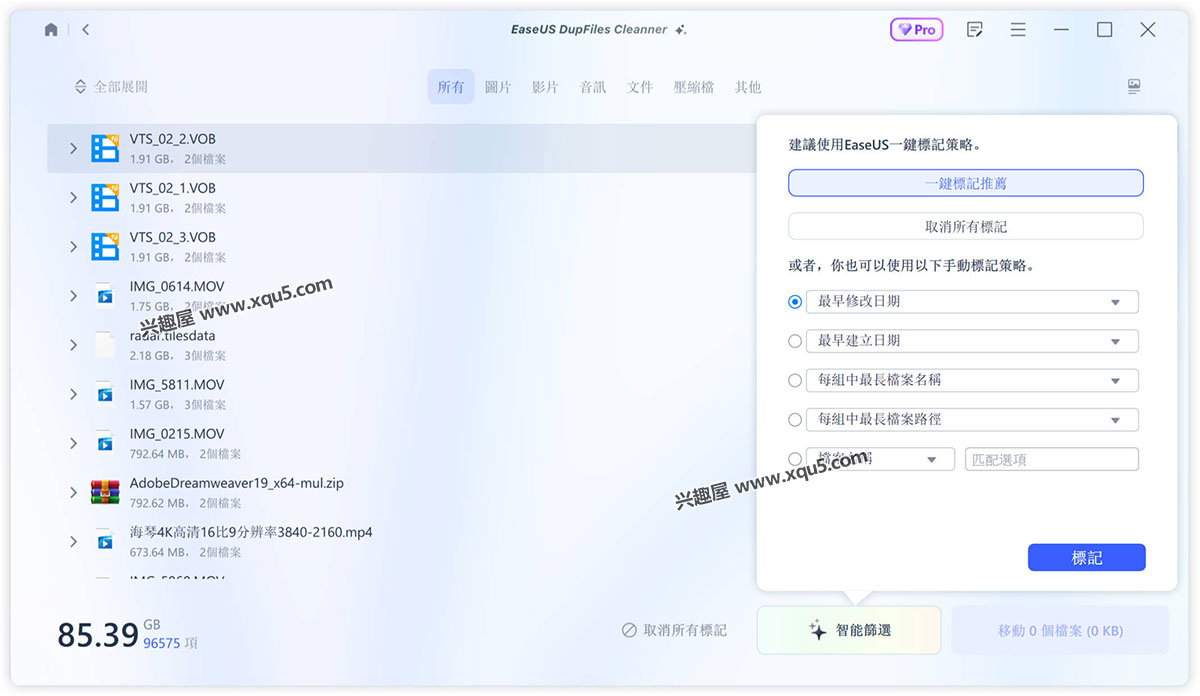
Task: Click the AdobeDreamweaver zip archive icon
Action: [x=105, y=492]
